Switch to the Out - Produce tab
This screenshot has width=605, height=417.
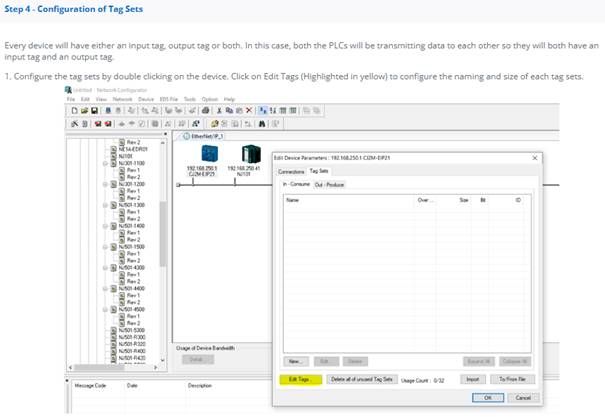[329, 185]
